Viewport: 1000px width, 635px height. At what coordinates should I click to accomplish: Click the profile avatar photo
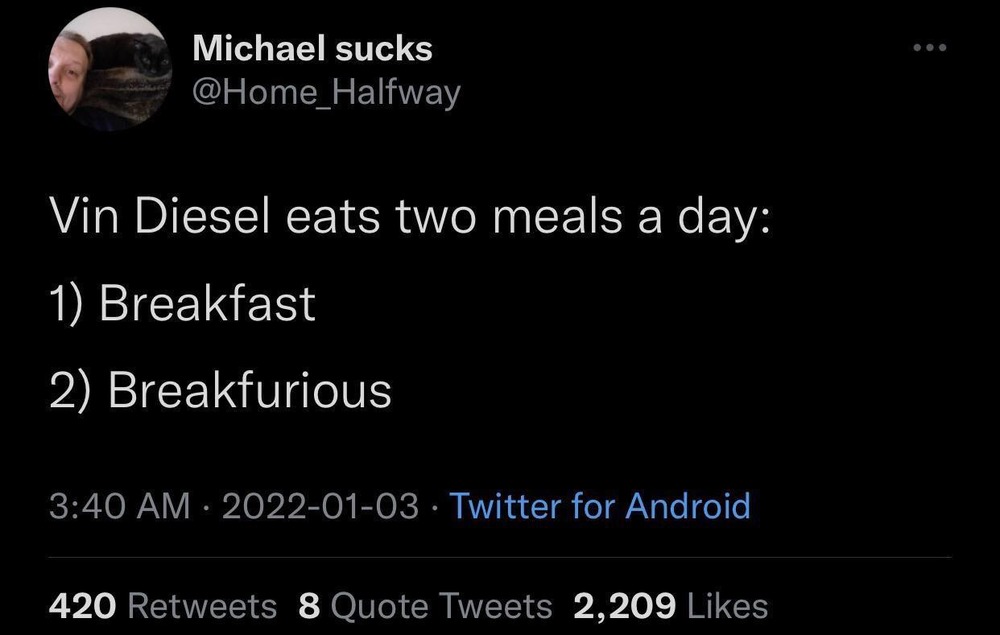coord(110,69)
